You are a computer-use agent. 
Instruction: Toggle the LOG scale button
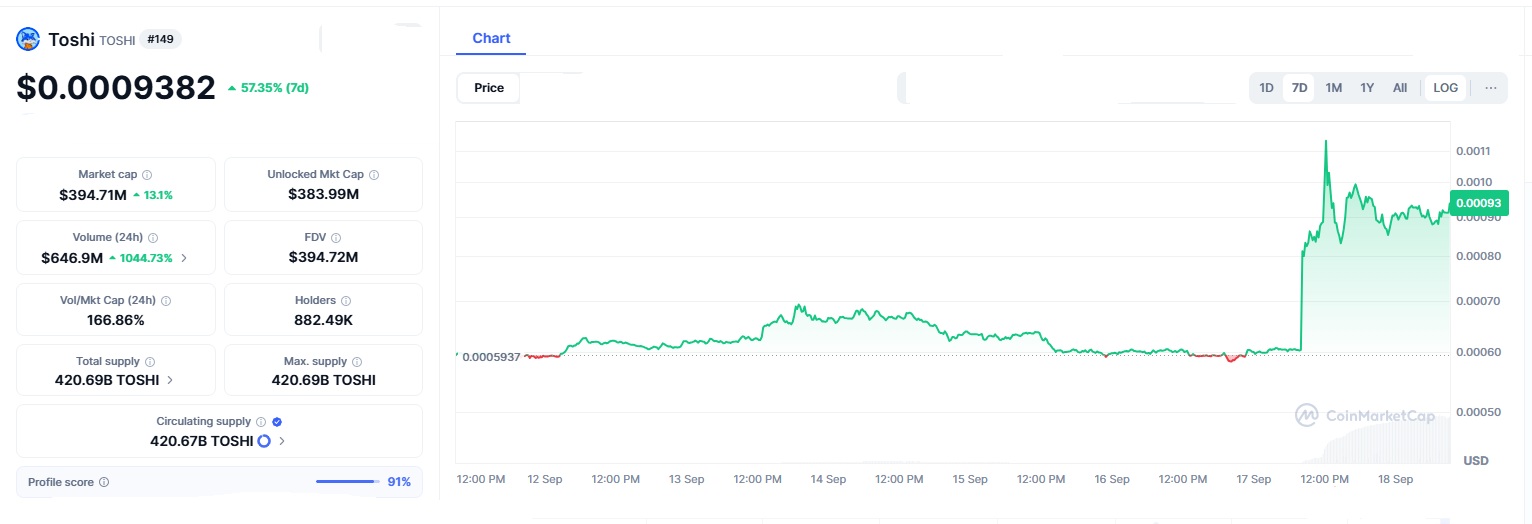1446,88
